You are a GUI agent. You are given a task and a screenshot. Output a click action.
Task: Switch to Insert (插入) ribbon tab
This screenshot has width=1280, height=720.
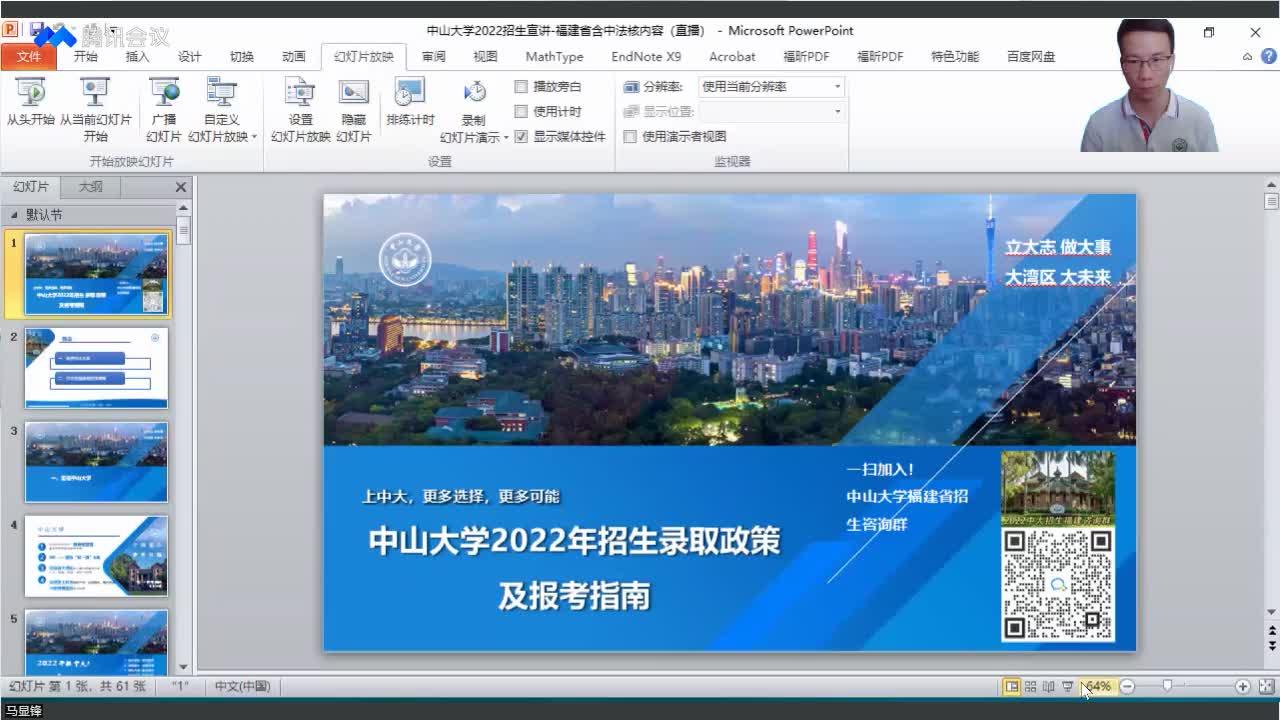tap(138, 57)
